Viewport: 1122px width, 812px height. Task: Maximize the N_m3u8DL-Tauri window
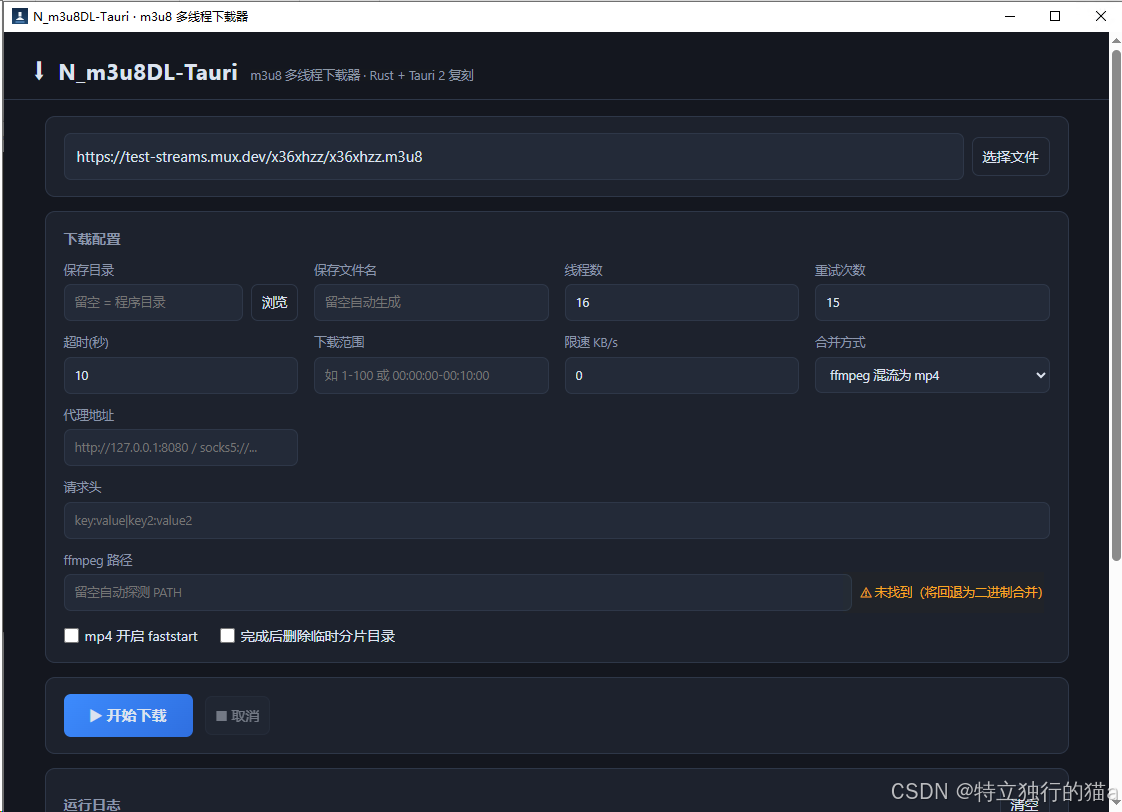point(1055,16)
